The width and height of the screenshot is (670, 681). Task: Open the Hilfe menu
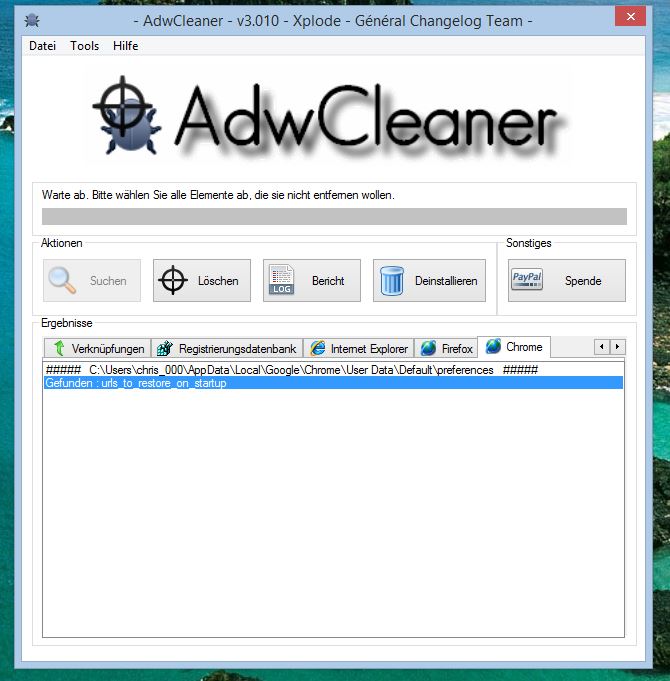(125, 46)
